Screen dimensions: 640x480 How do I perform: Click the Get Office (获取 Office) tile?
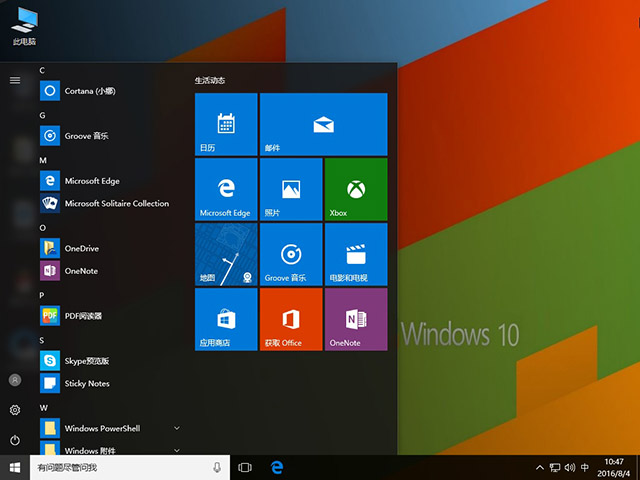pyautogui.click(x=290, y=319)
